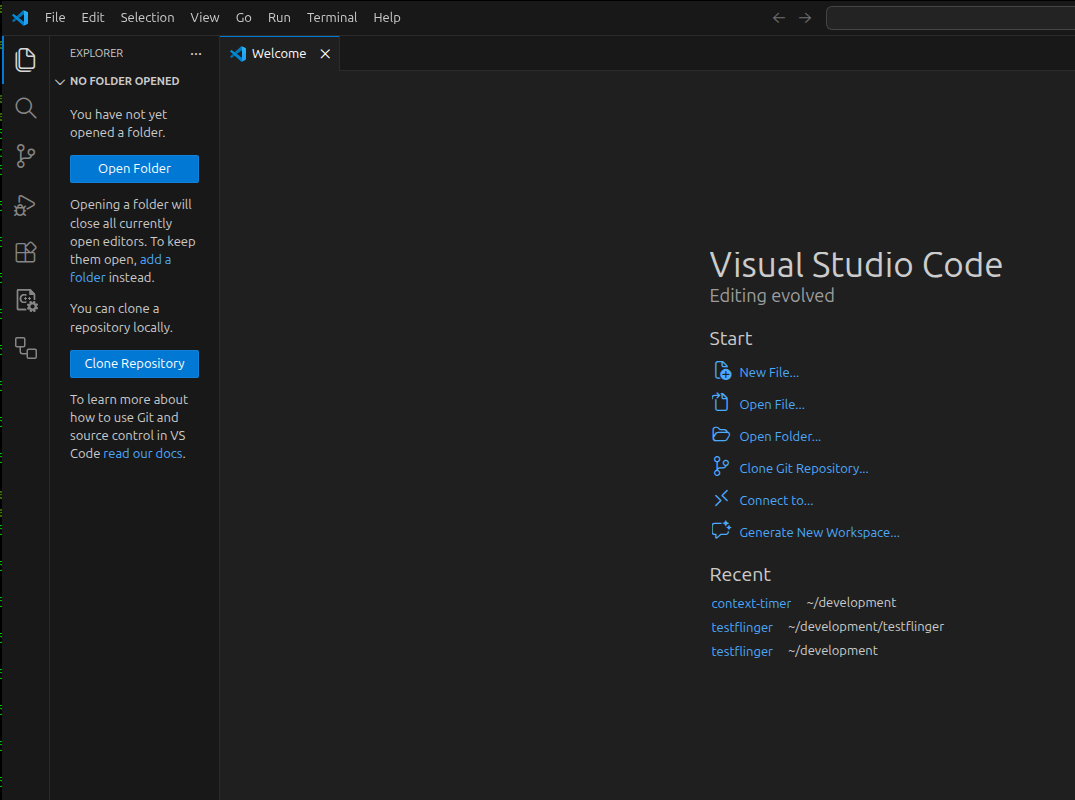
Task: Collapse the NO FOLDER OPENED section
Action: tap(60, 82)
